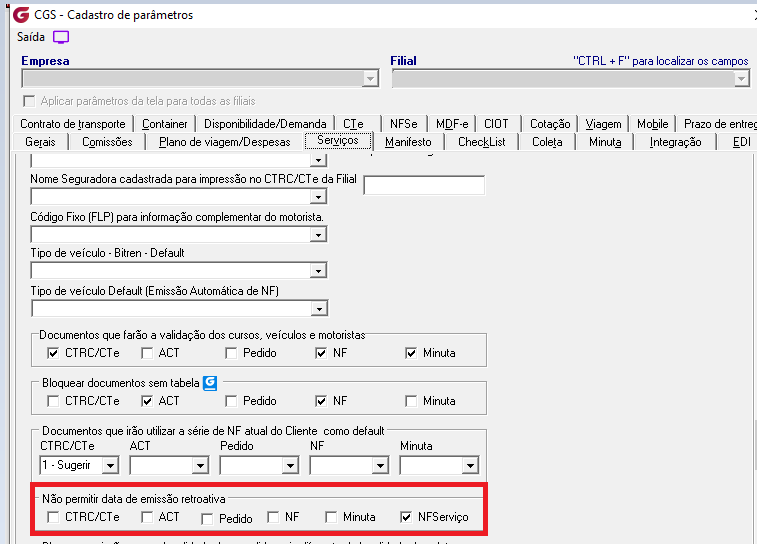
Task: Switch to the Gerais tab
Action: click(41, 142)
